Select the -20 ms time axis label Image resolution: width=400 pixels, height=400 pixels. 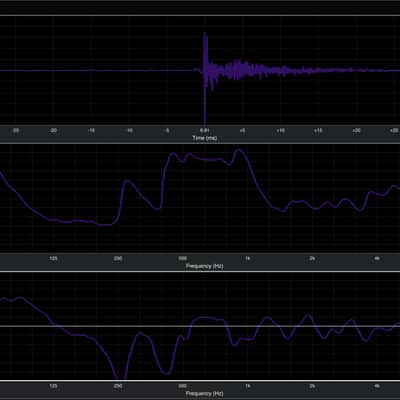pos(53,130)
